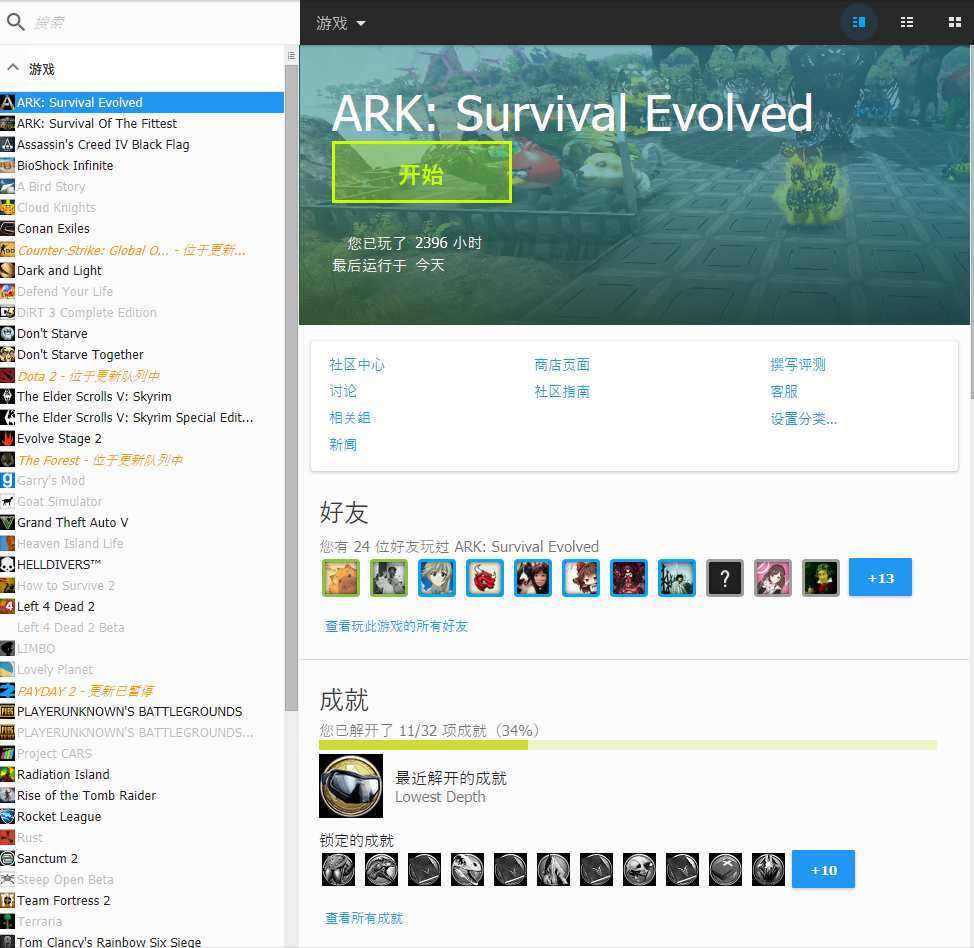Open the 新闻 link
This screenshot has height=948, width=974.
click(343, 444)
